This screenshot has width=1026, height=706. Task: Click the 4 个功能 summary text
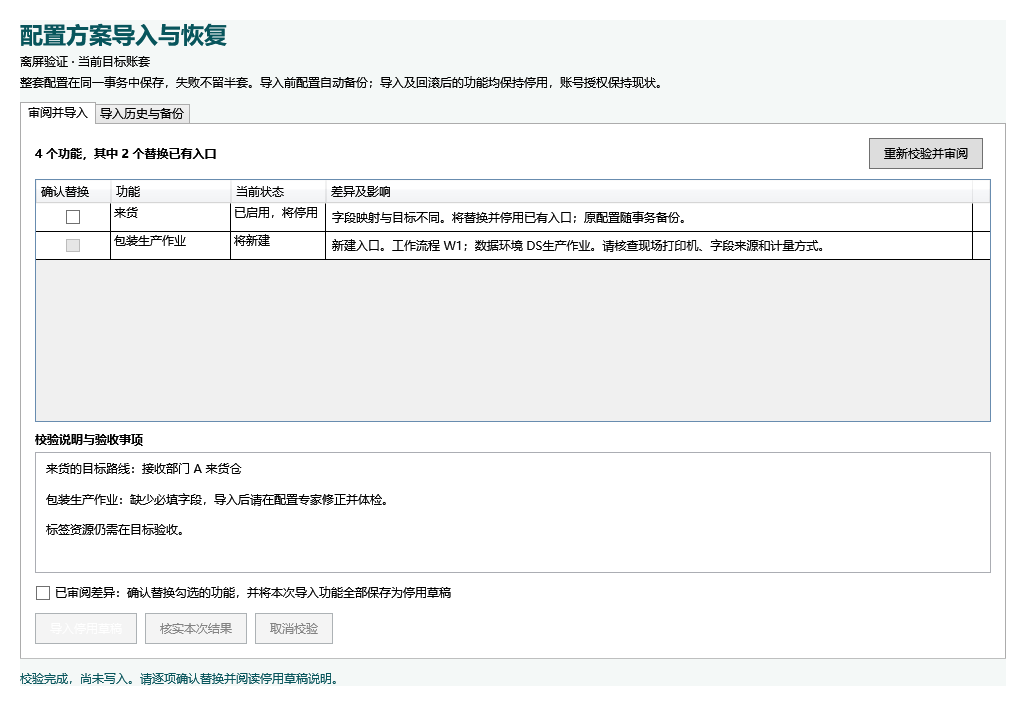tap(126, 154)
